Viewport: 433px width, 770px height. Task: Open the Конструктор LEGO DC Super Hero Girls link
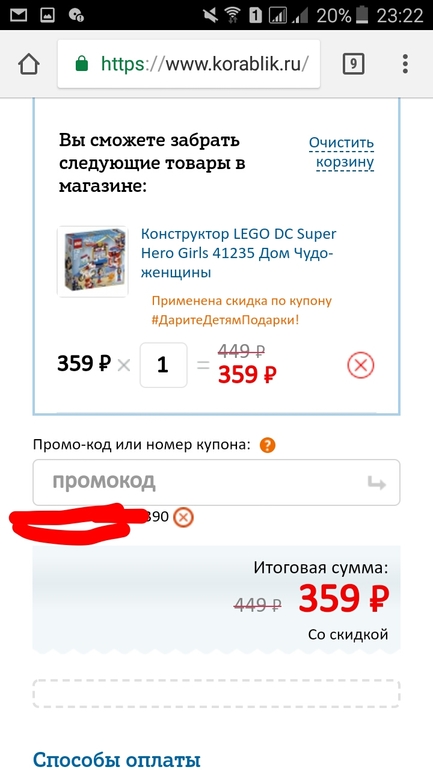click(x=239, y=253)
